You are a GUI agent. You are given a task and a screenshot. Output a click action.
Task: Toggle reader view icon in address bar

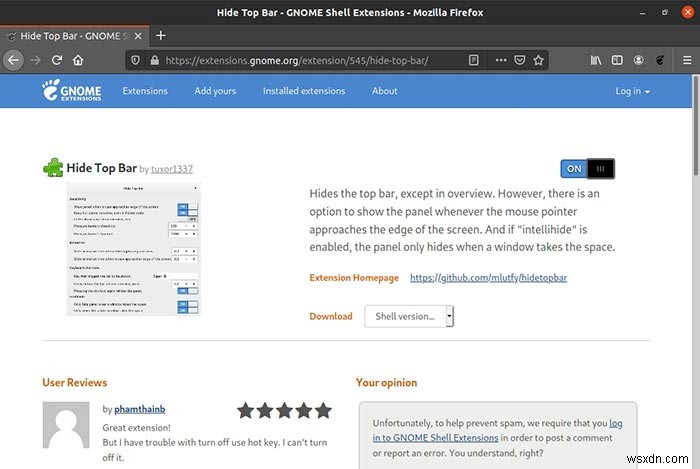click(474, 60)
